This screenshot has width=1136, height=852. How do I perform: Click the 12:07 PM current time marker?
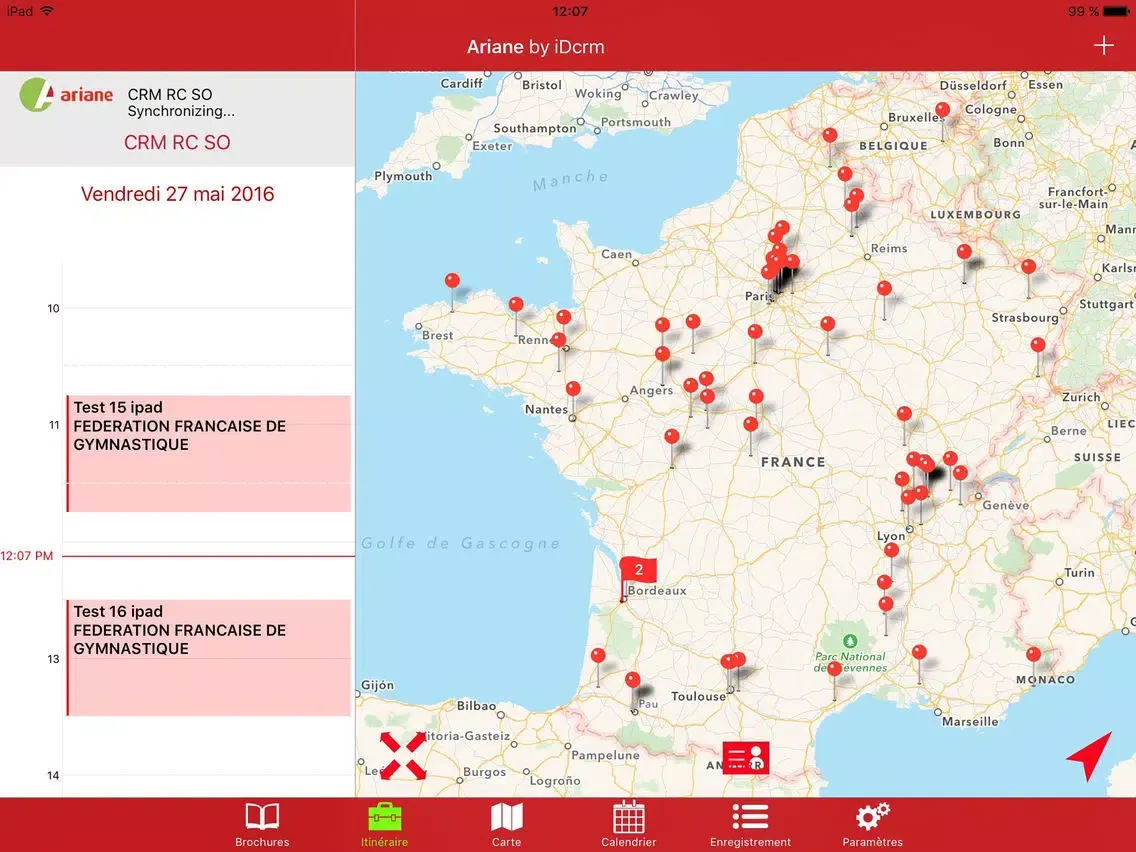click(27, 556)
